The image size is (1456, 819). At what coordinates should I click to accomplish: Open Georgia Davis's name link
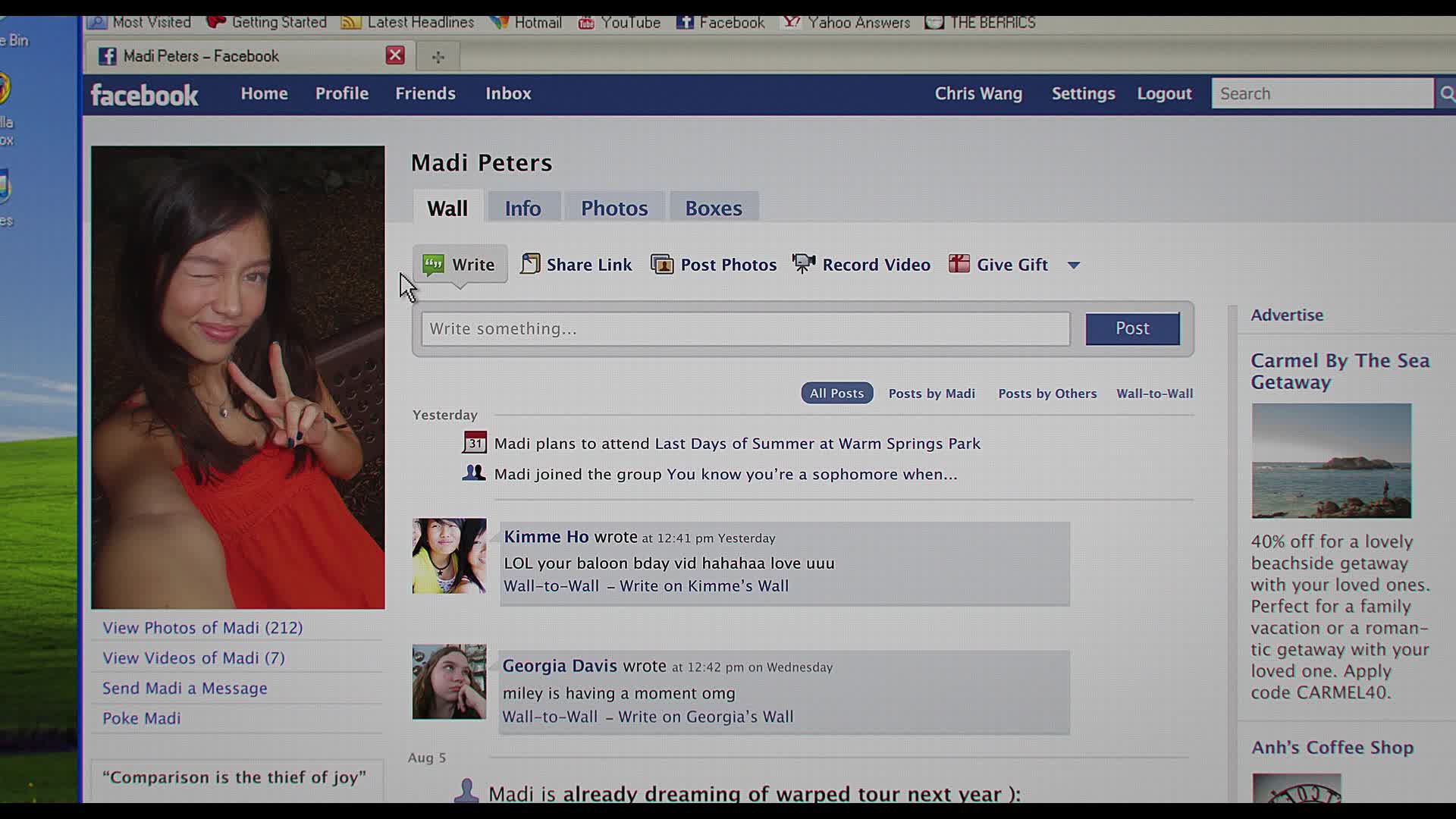pyautogui.click(x=560, y=666)
